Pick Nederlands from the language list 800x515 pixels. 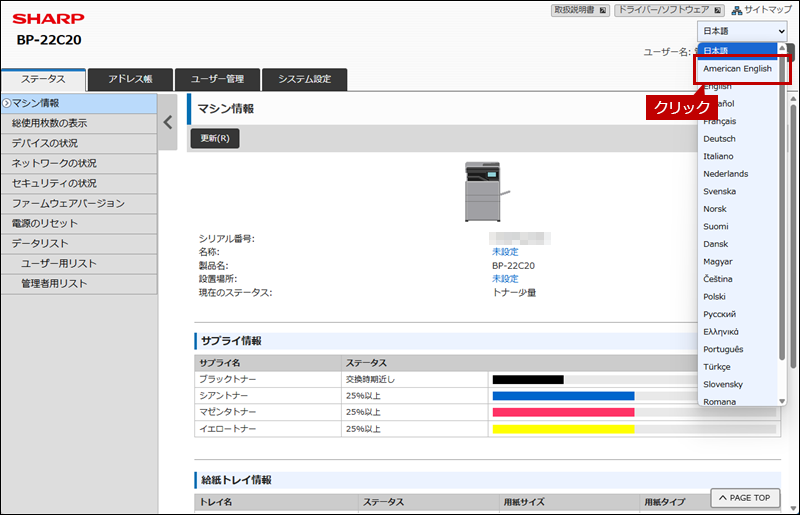(737, 174)
